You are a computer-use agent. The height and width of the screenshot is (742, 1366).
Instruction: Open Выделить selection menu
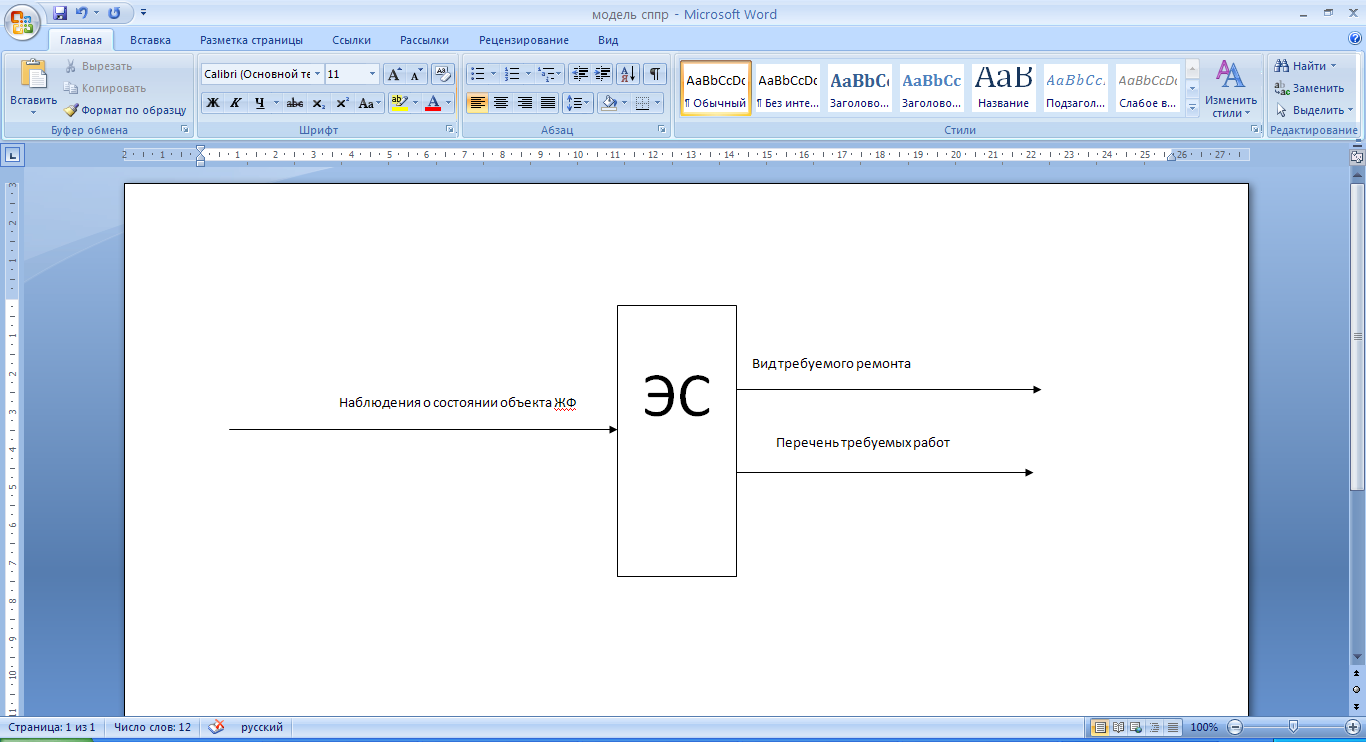point(1313,110)
